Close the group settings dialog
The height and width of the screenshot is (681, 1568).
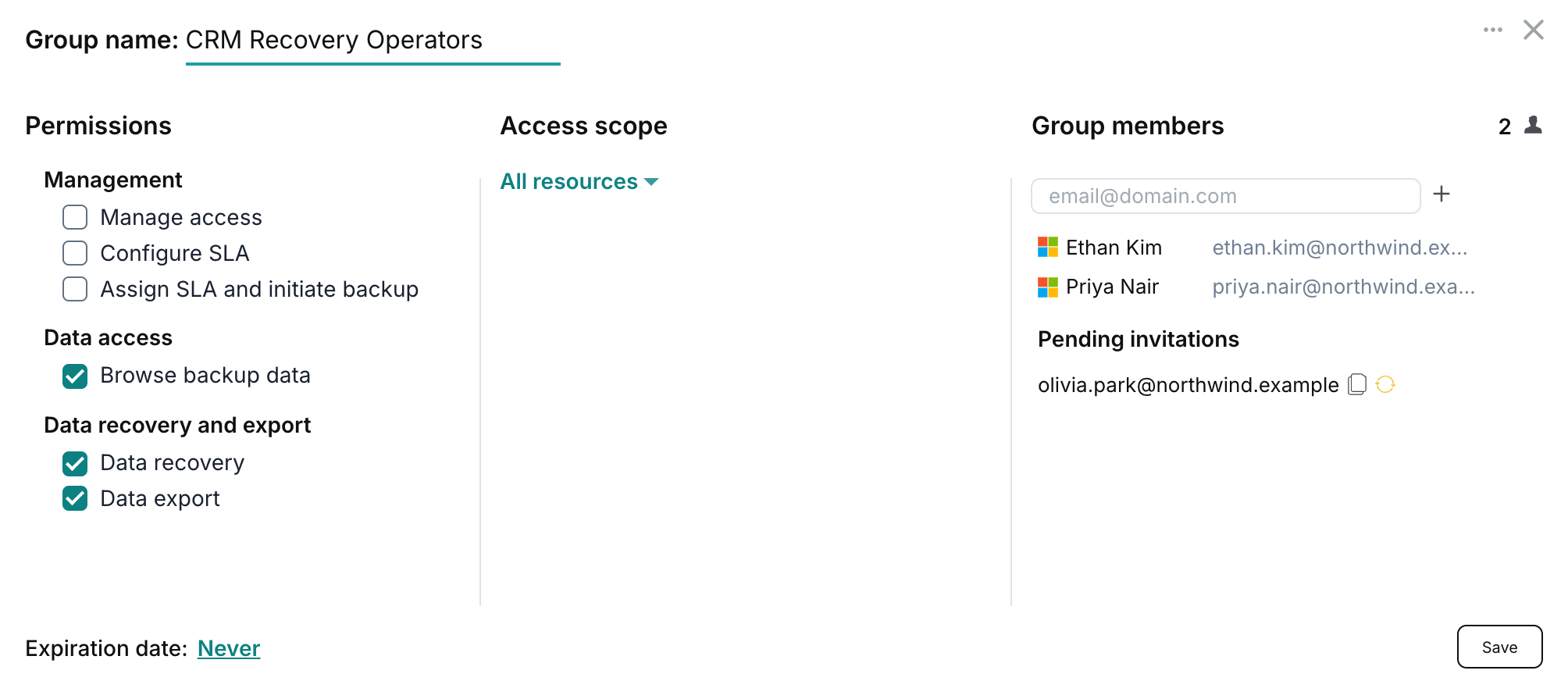pos(1533,30)
